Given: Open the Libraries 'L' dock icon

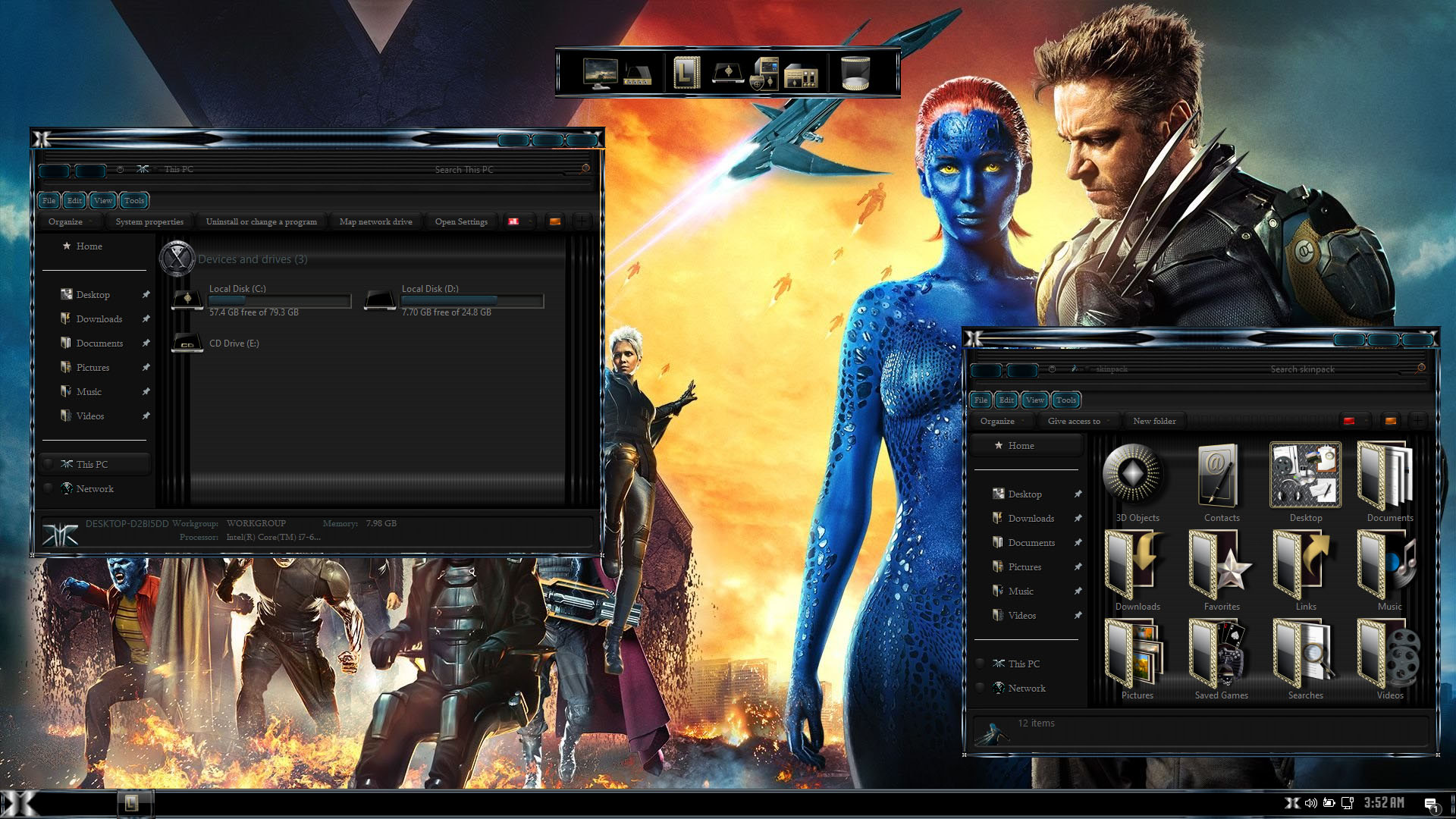Looking at the screenshot, I should [686, 74].
